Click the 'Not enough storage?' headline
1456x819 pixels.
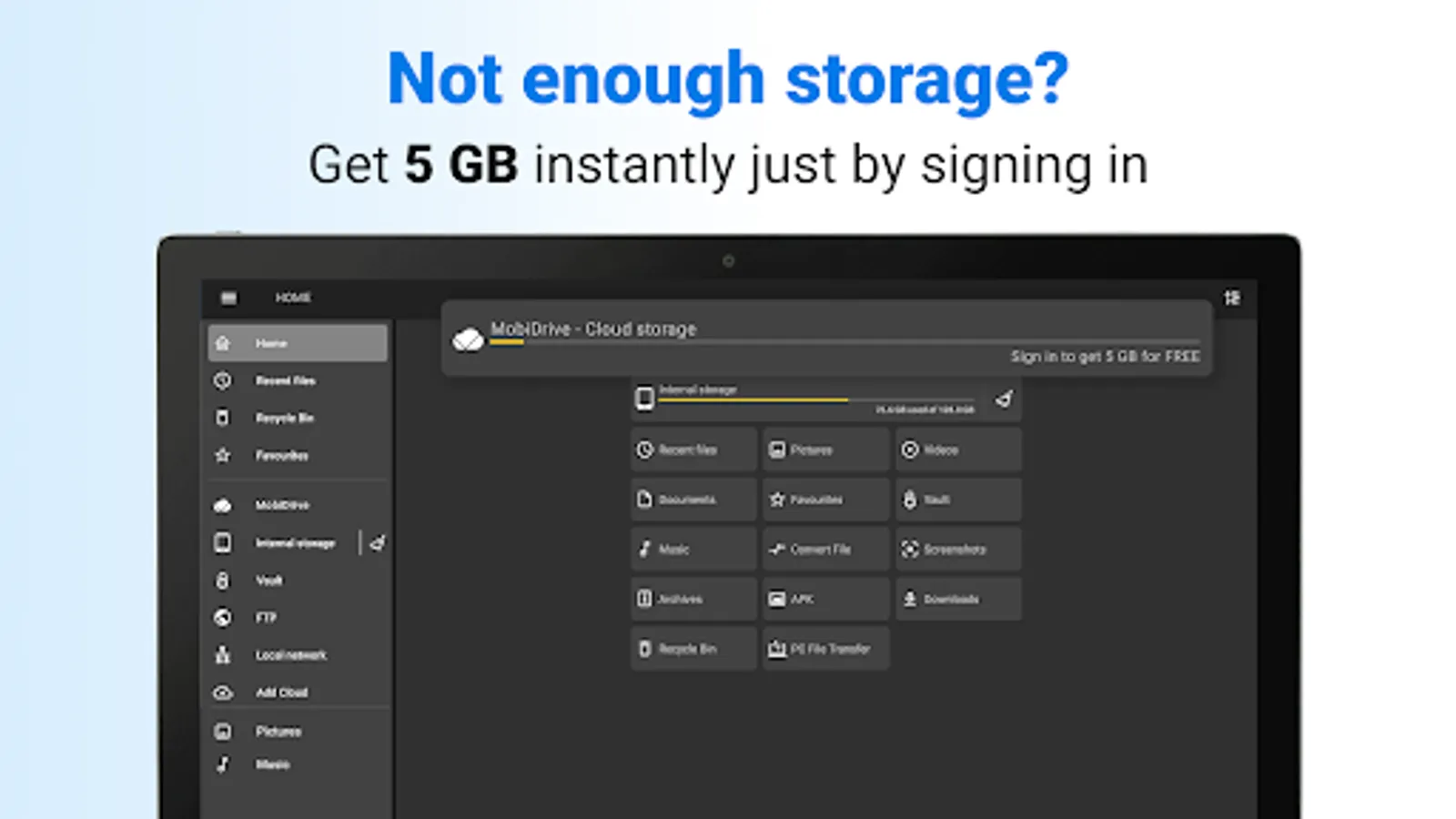click(x=728, y=80)
